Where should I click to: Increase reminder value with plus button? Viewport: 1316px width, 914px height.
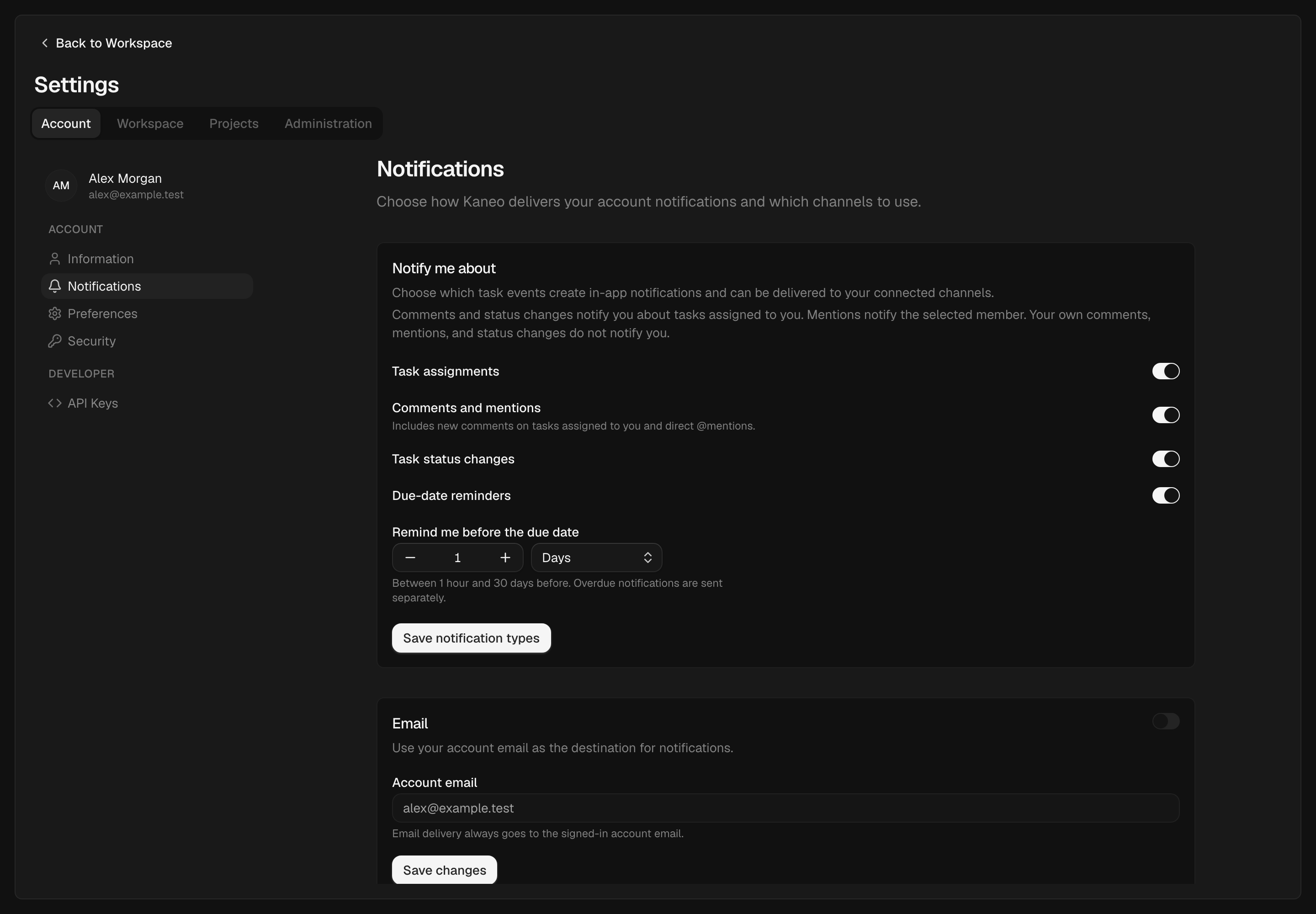pyautogui.click(x=505, y=558)
